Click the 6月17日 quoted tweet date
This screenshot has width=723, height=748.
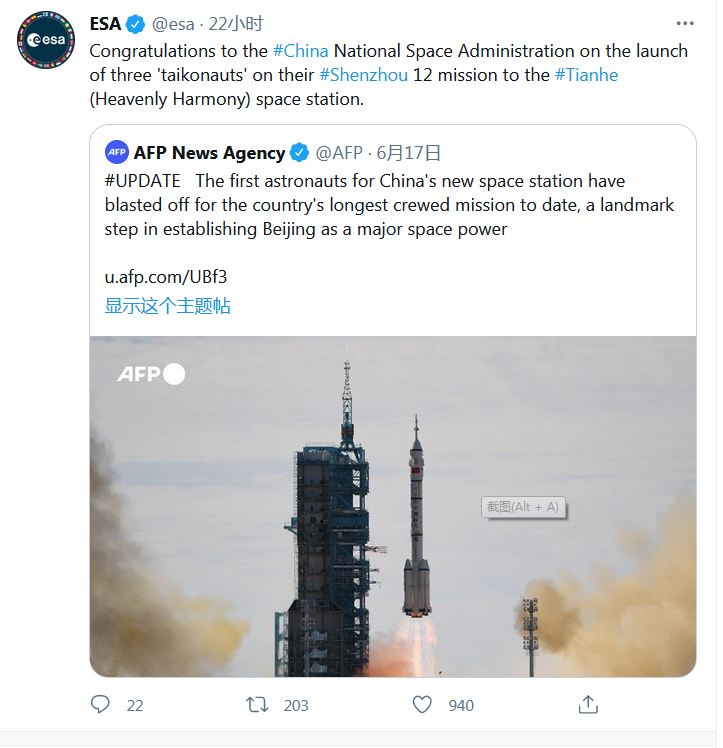408,153
